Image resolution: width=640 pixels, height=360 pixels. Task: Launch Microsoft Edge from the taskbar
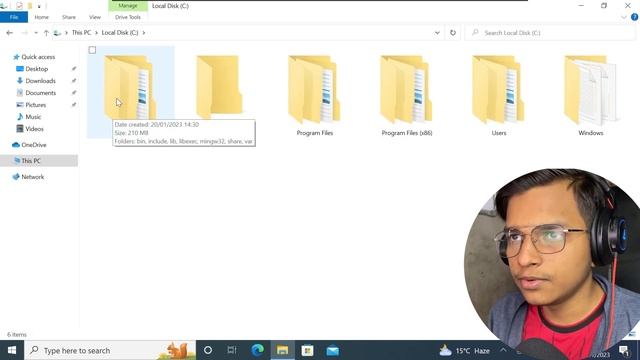[257, 350]
